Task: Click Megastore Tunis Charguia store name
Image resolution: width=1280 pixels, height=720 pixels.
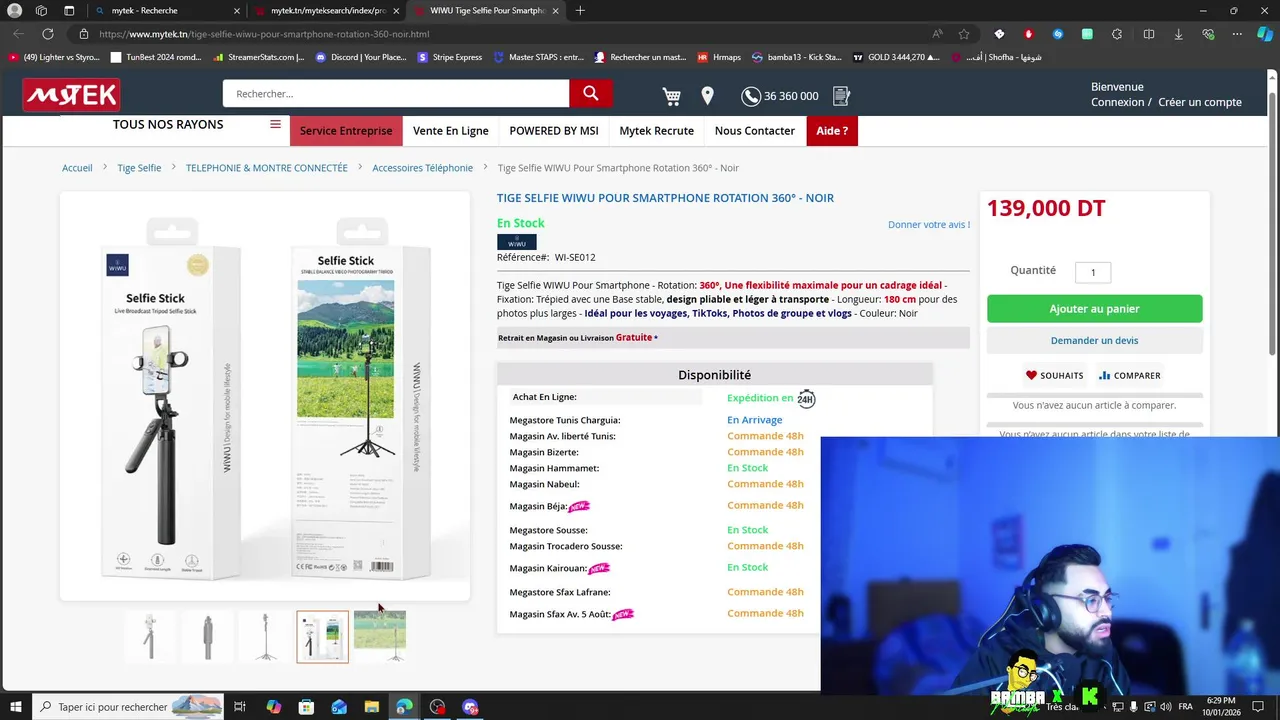Action: click(565, 420)
